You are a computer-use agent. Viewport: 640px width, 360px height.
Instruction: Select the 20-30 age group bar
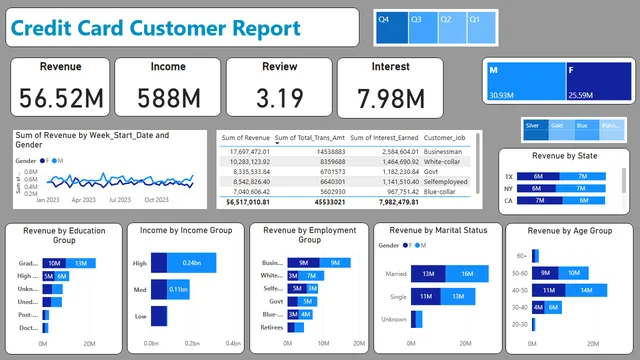coord(534,324)
